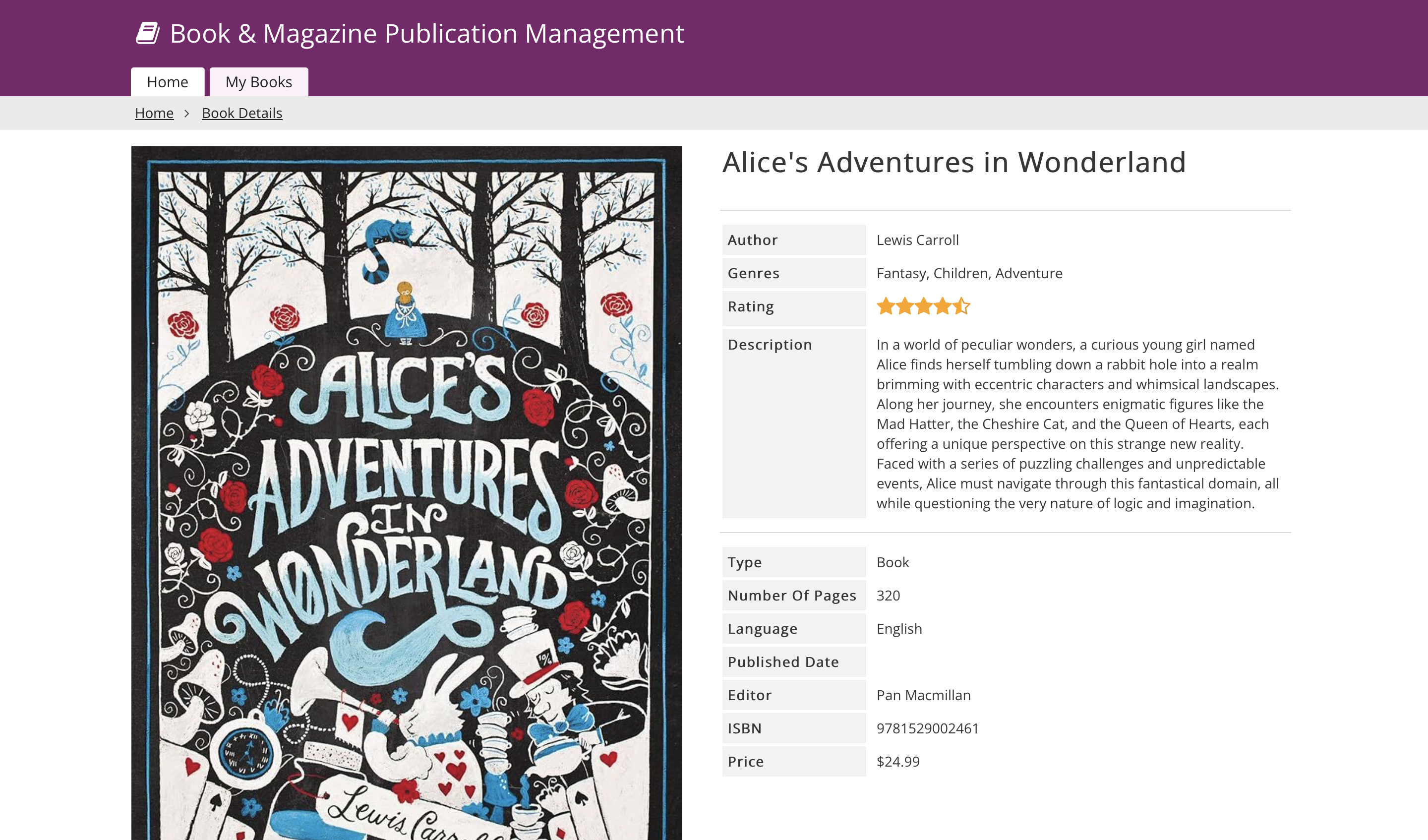Screen dimensions: 1428x840
Task: Open the Home tab
Action: 167,82
